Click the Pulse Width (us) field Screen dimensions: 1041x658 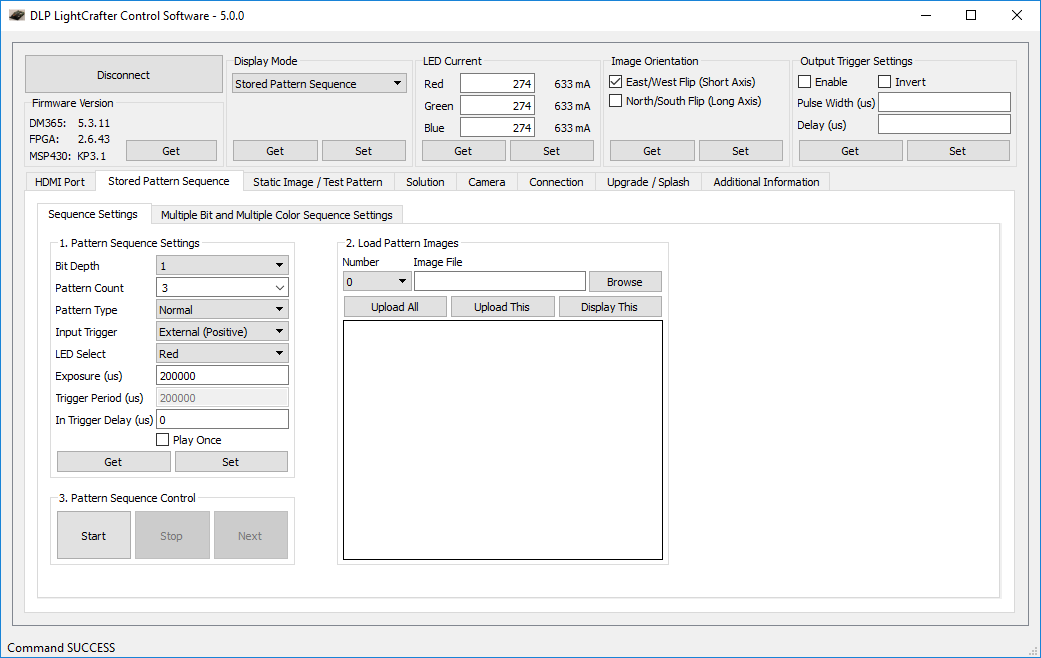click(x=944, y=102)
